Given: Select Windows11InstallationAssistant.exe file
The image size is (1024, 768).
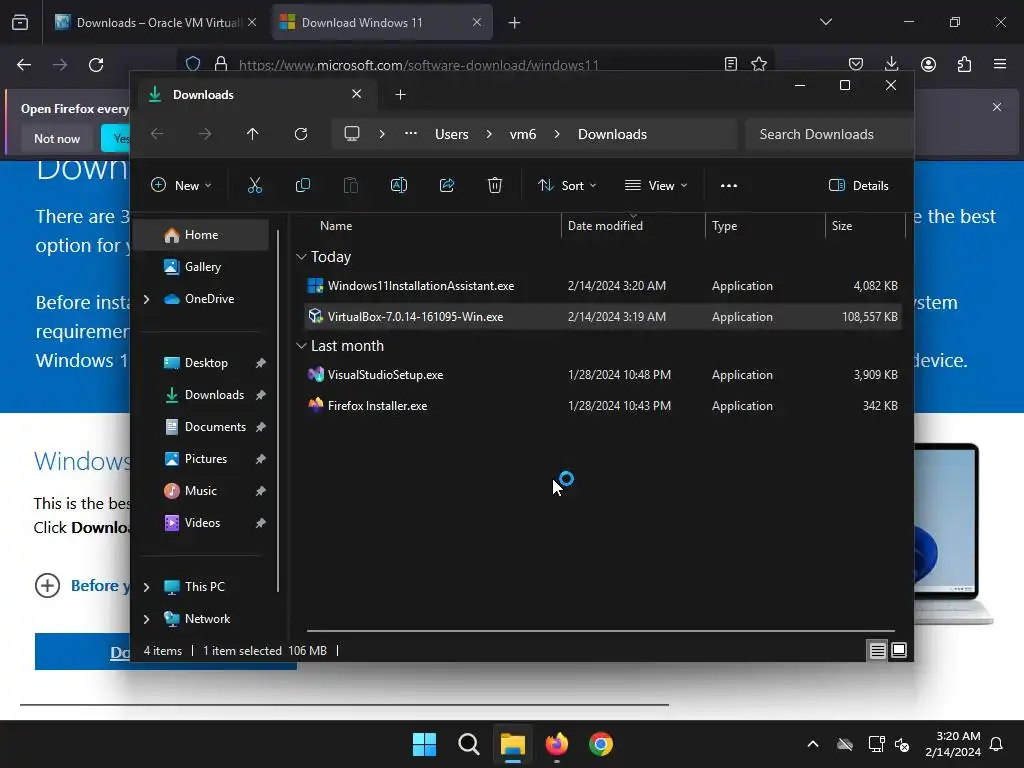Looking at the screenshot, I should click(603, 285).
